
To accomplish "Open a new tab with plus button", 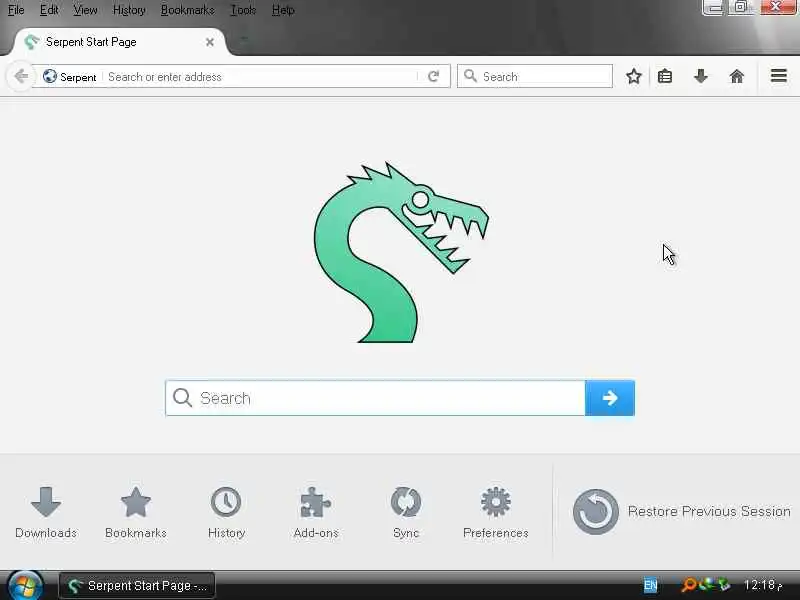I will pyautogui.click(x=244, y=40).
